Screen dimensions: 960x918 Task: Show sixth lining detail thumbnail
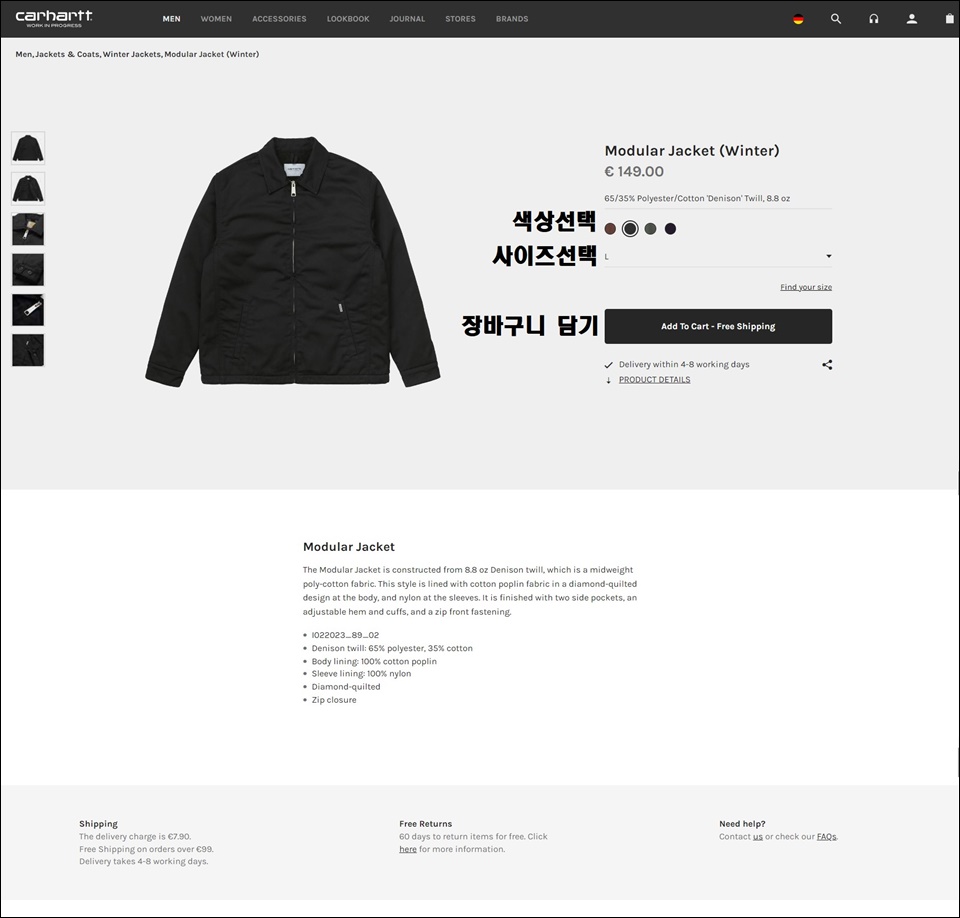click(x=28, y=350)
